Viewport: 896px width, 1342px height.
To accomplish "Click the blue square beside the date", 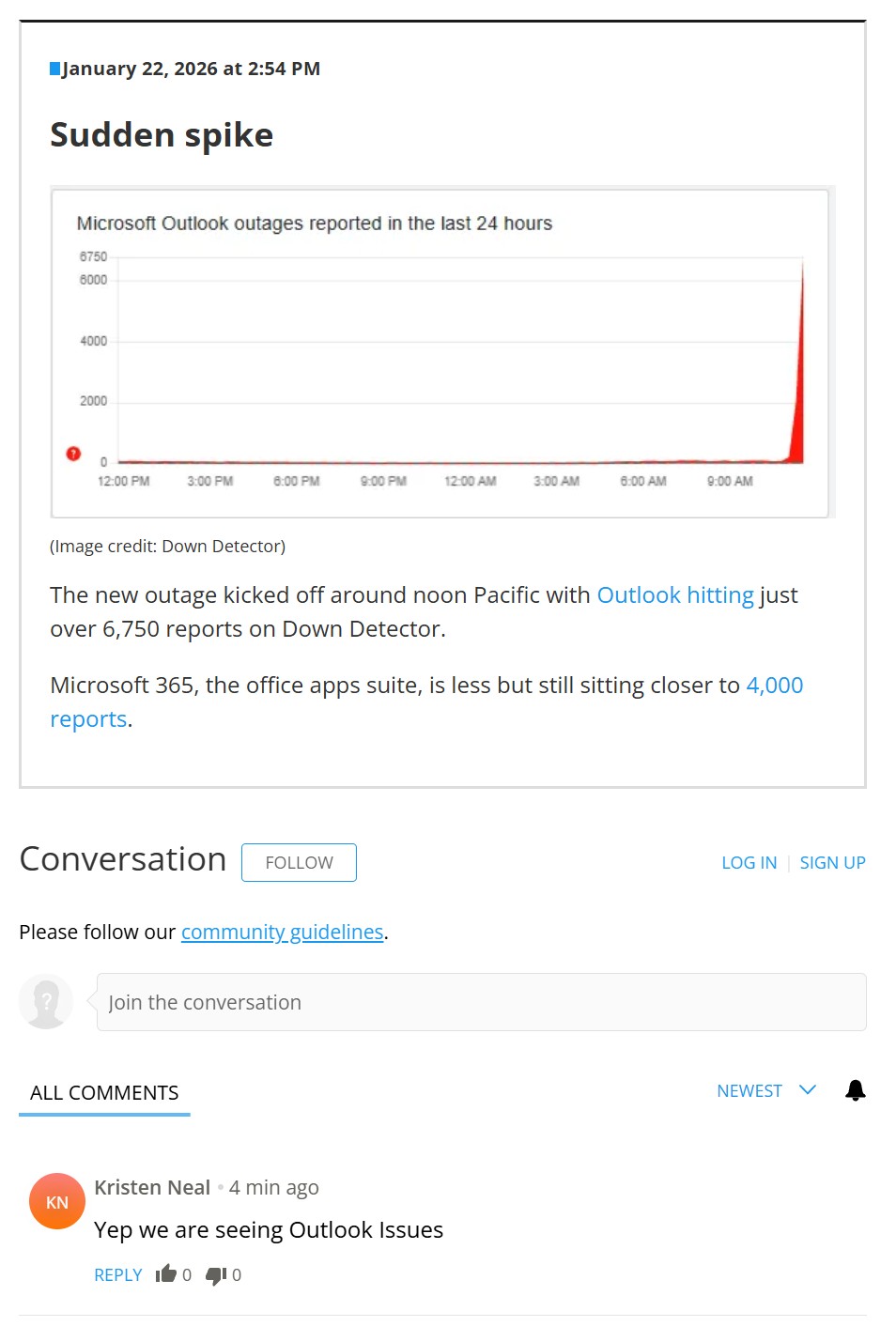I will click(x=54, y=69).
